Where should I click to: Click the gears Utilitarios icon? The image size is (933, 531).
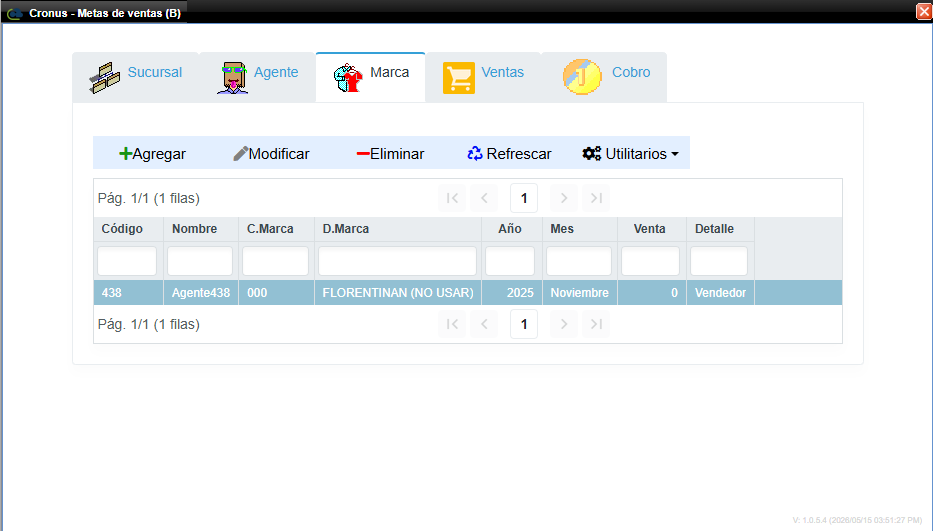591,154
